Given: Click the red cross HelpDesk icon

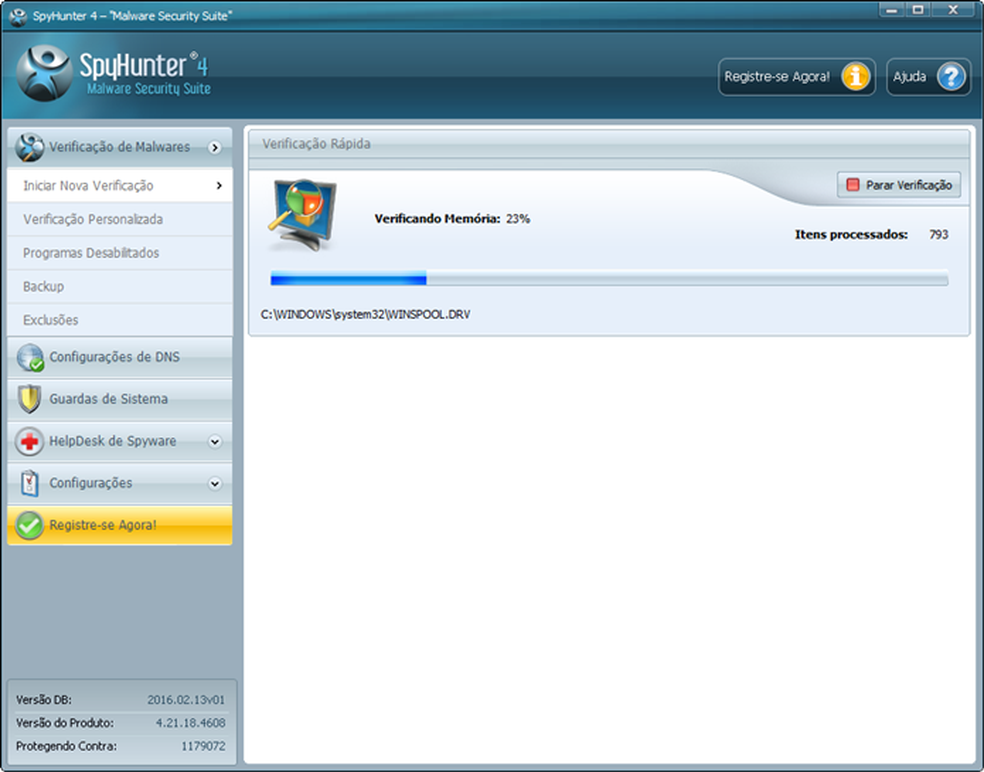Looking at the screenshot, I should tap(29, 441).
